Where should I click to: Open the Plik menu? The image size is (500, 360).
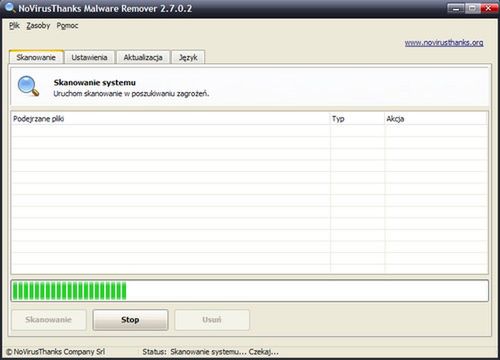click(14, 26)
